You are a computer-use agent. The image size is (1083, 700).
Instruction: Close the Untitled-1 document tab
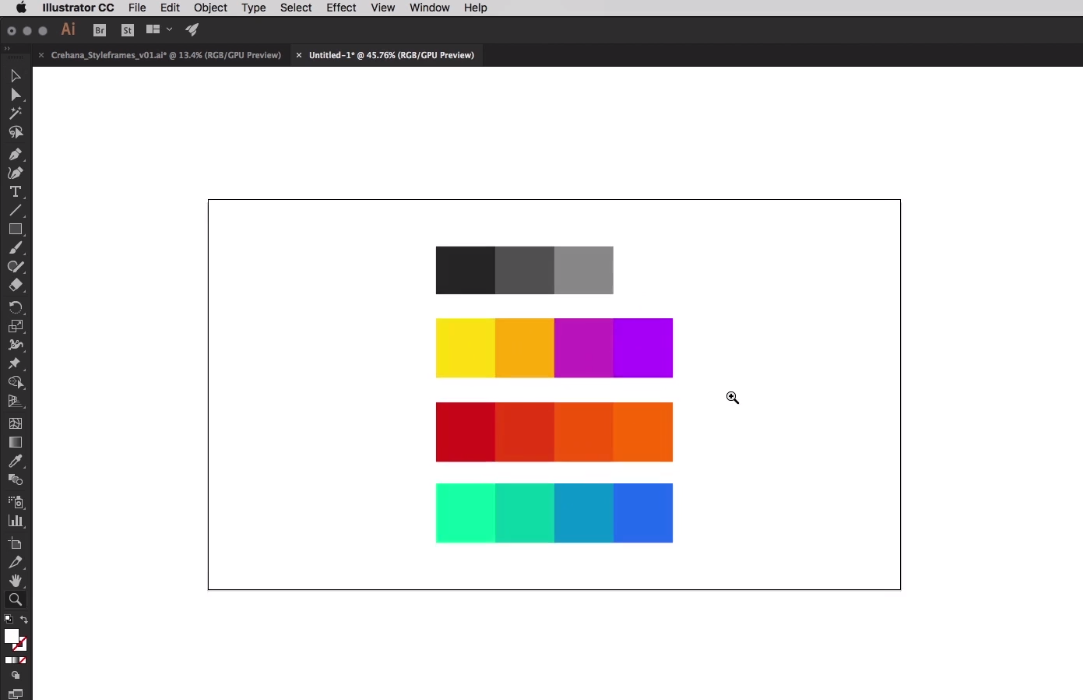pos(299,55)
